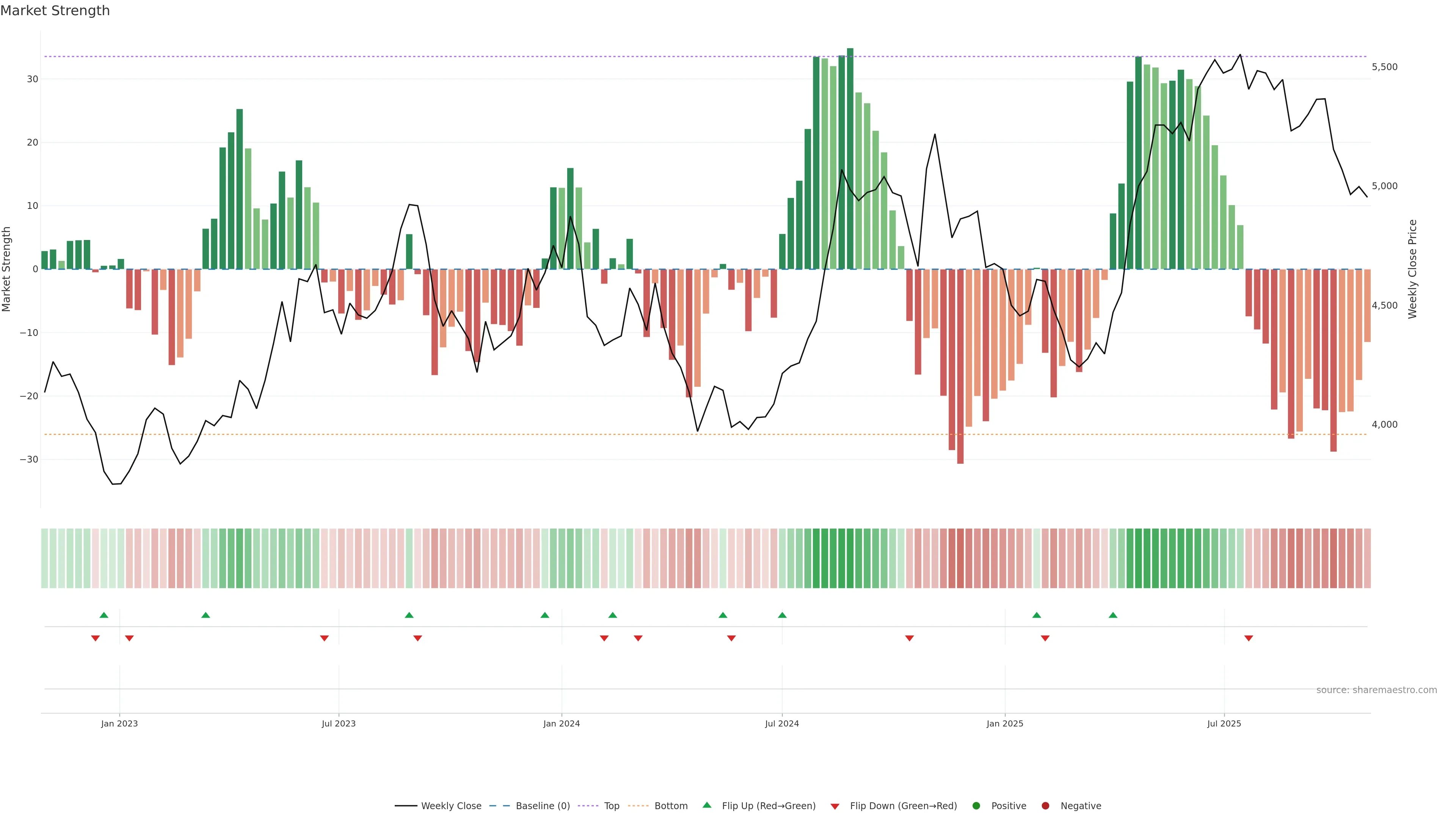This screenshot has height=819, width=1456.
Task: Click the dark red Negative circle legend icon
Action: click(1045, 805)
